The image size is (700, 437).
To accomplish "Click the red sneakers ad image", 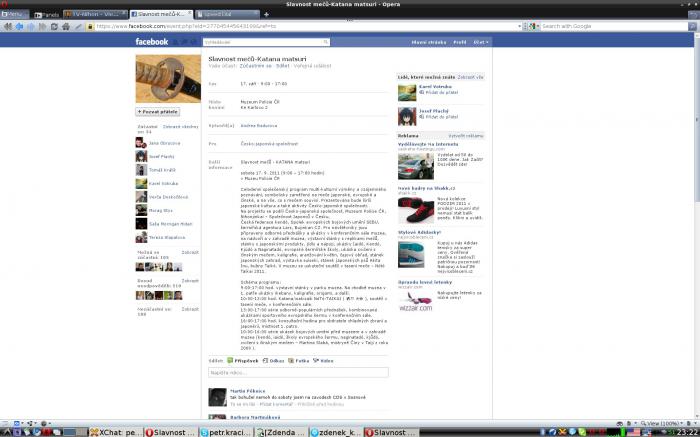I will click(x=416, y=210).
